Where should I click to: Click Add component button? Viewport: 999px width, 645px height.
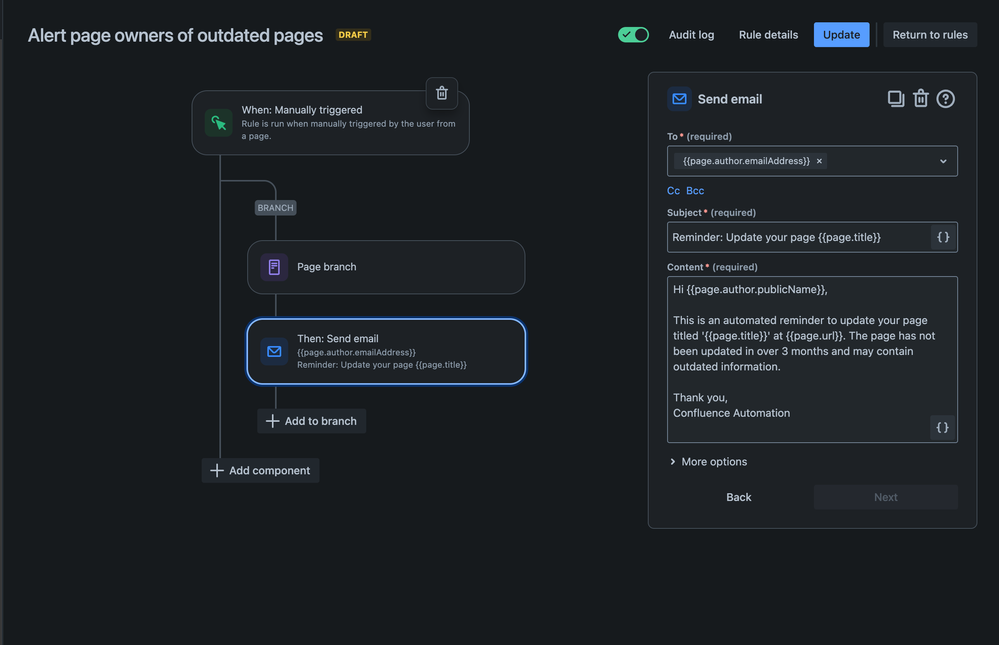pyautogui.click(x=261, y=470)
